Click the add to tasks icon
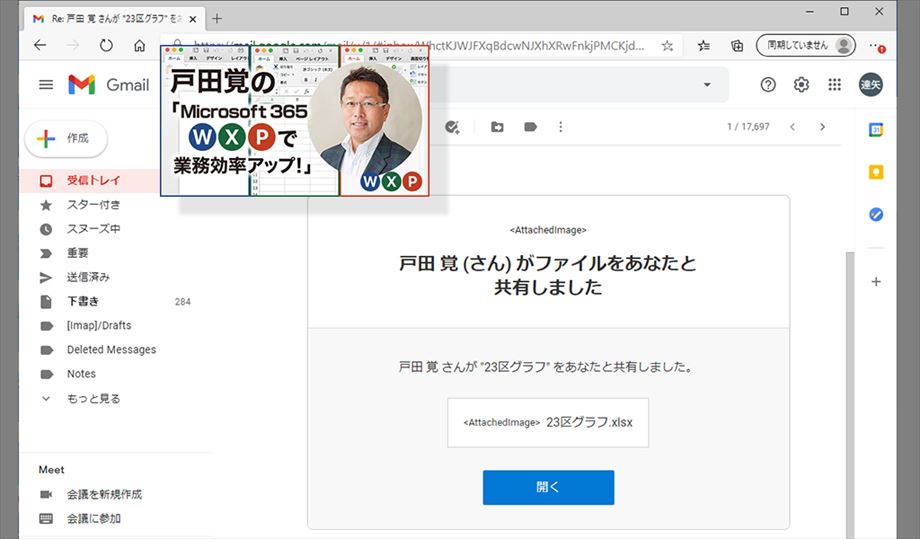 (452, 127)
